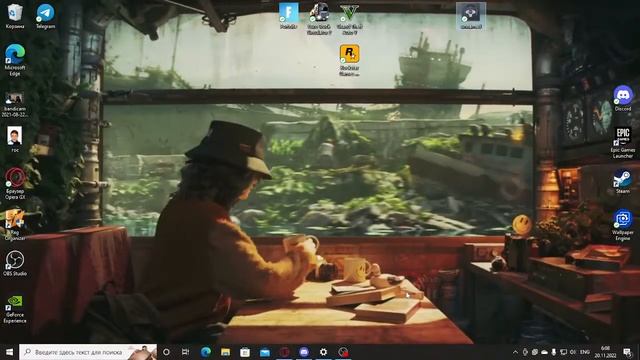Open Settings gear on the taskbar
The image size is (640, 360).
(323, 352)
